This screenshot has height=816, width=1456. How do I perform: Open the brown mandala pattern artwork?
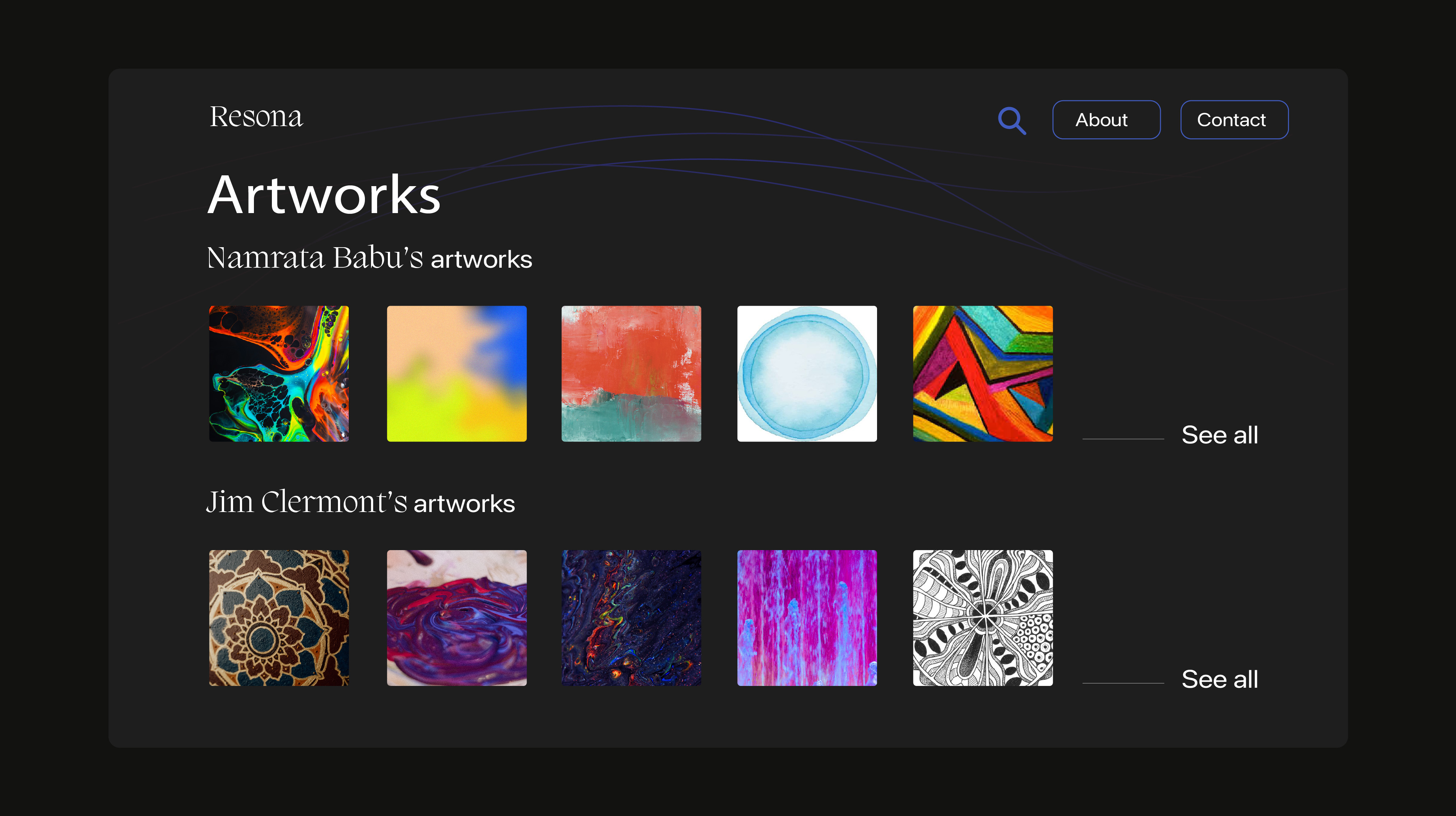point(279,618)
